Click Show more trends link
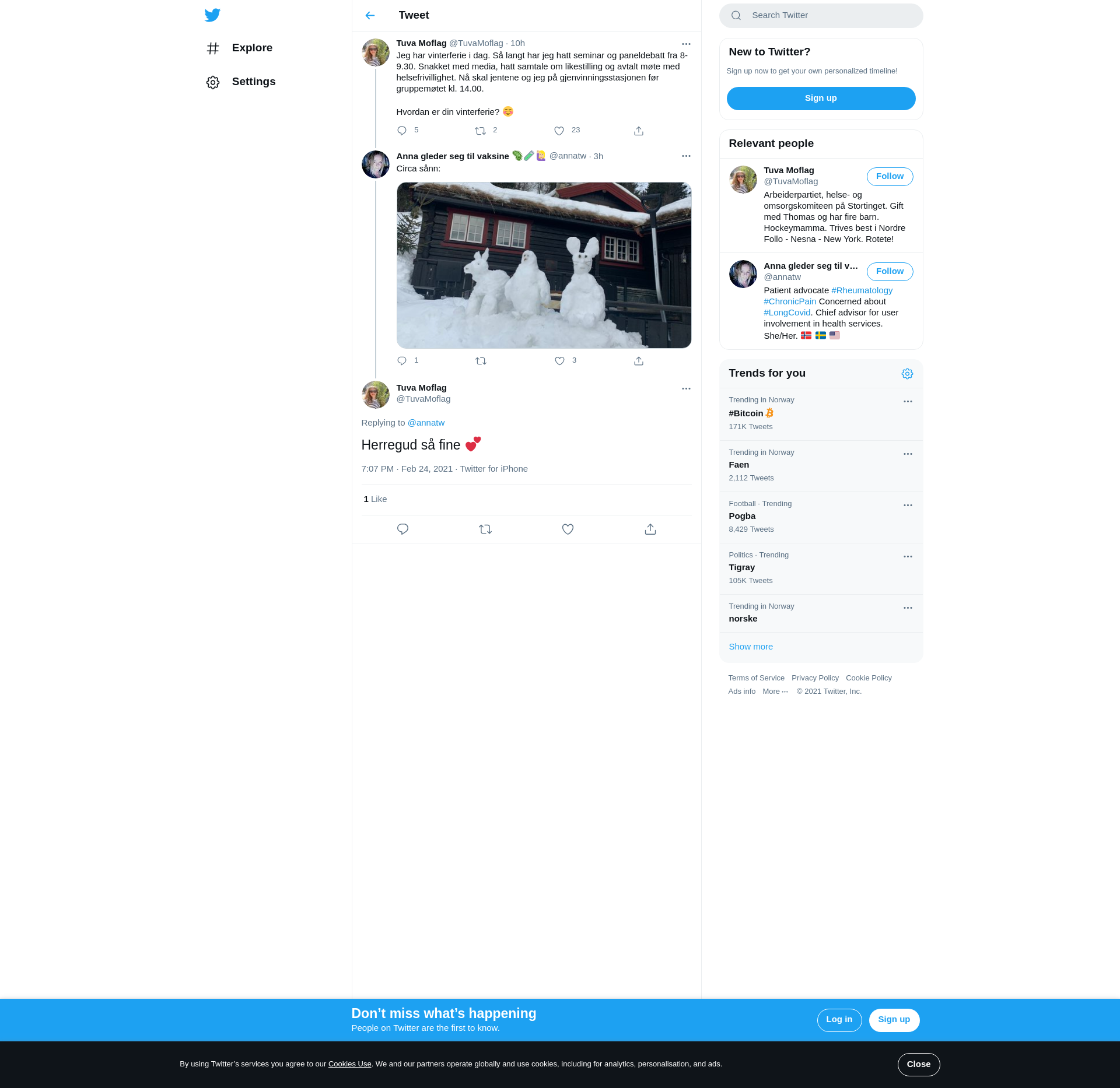 click(751, 647)
